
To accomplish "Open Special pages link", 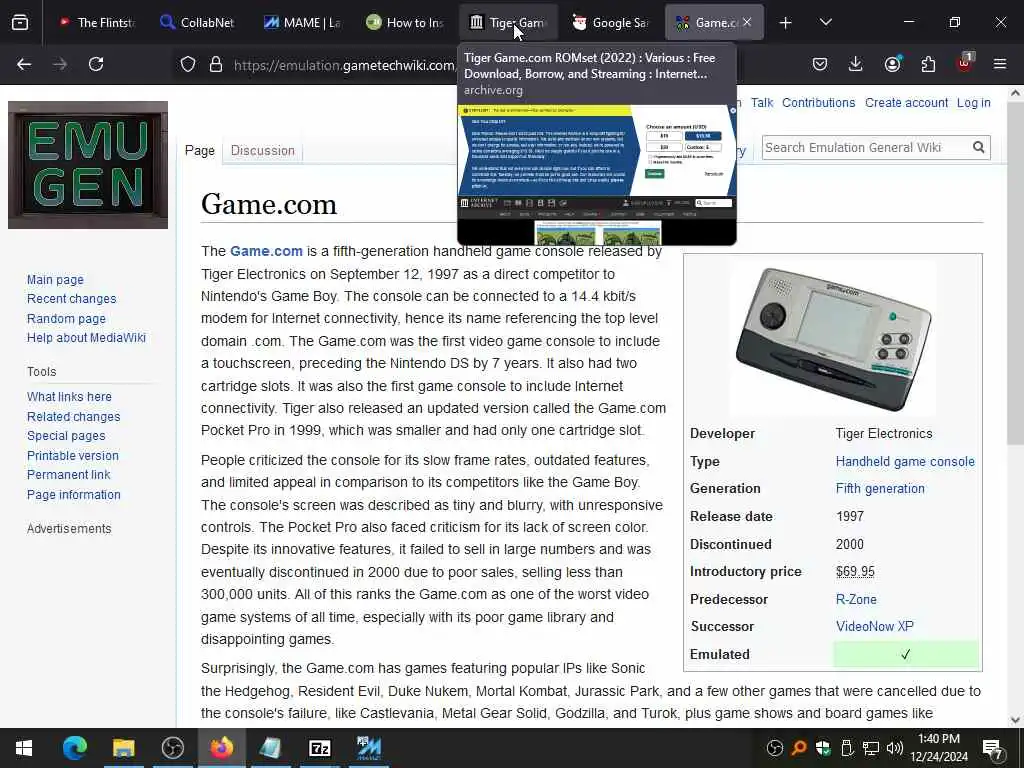I will 66,436.
